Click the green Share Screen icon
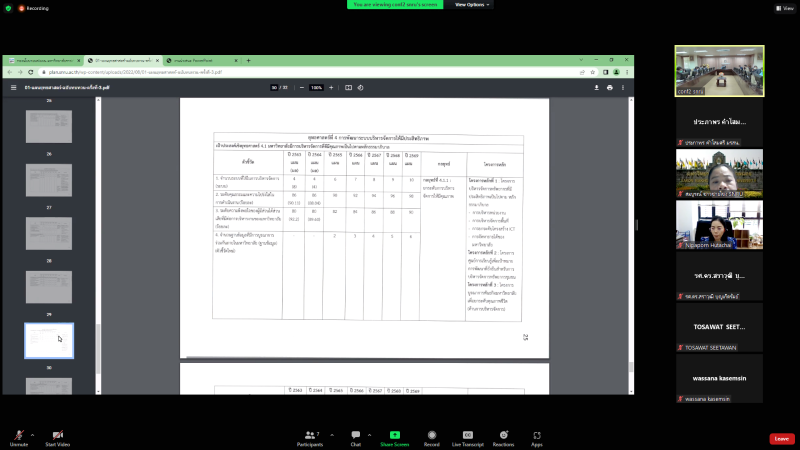 (x=394, y=435)
